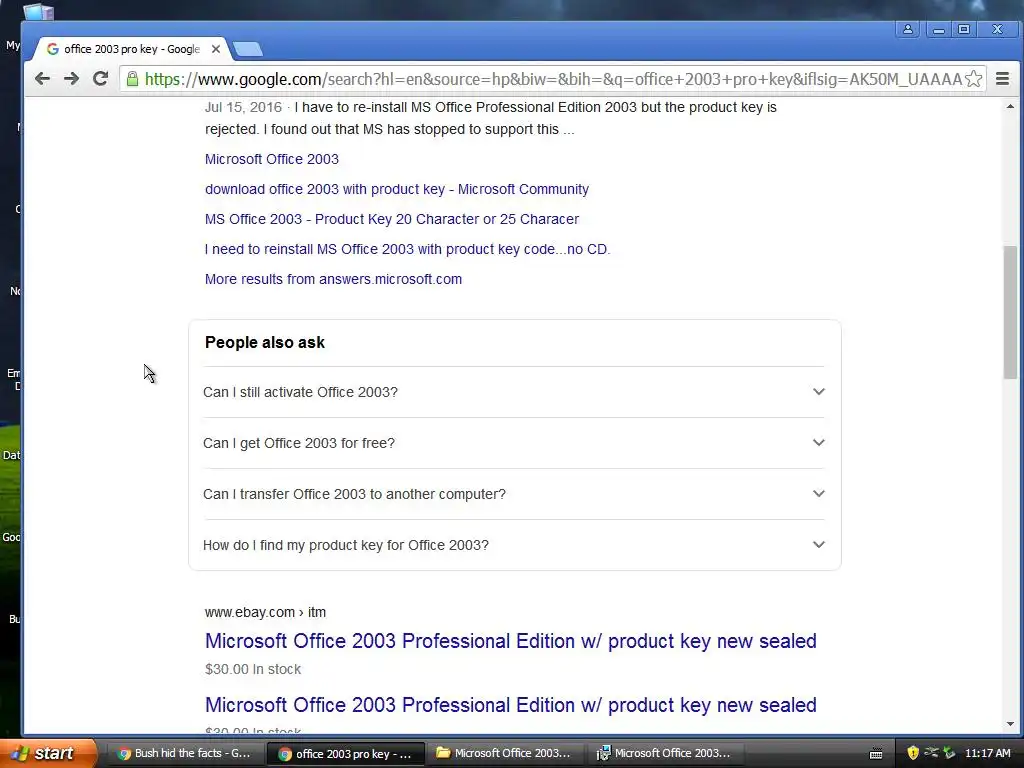1024x768 pixels.
Task: Click the scrollbar down arrow
Action: click(1010, 724)
